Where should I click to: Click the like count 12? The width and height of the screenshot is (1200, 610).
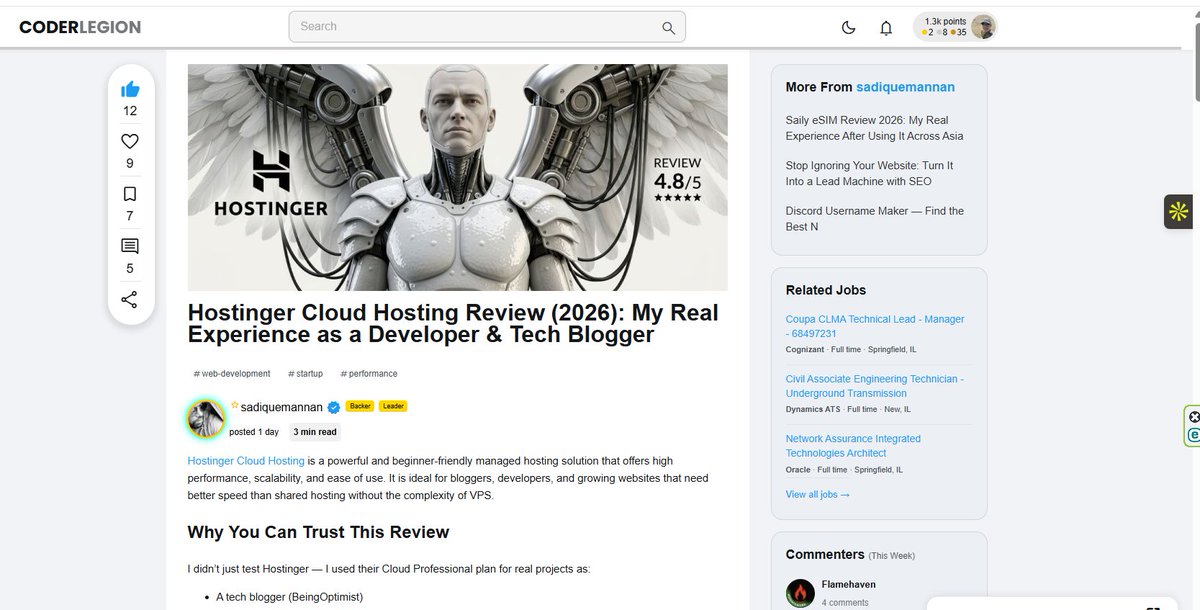click(130, 111)
